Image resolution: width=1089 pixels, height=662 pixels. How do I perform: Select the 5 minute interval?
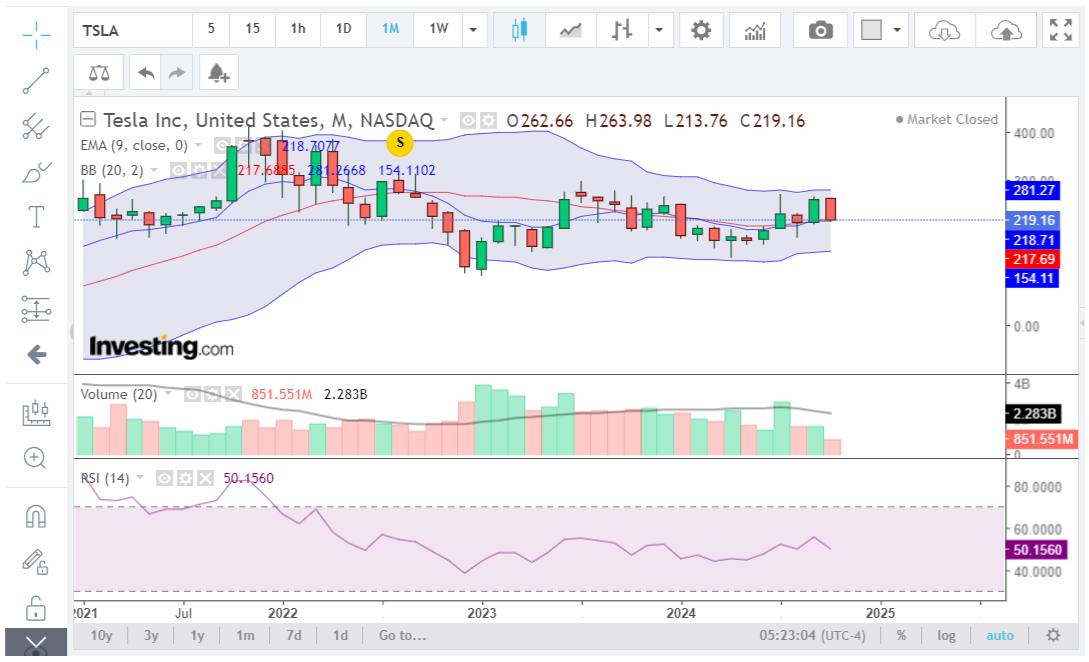[211, 29]
